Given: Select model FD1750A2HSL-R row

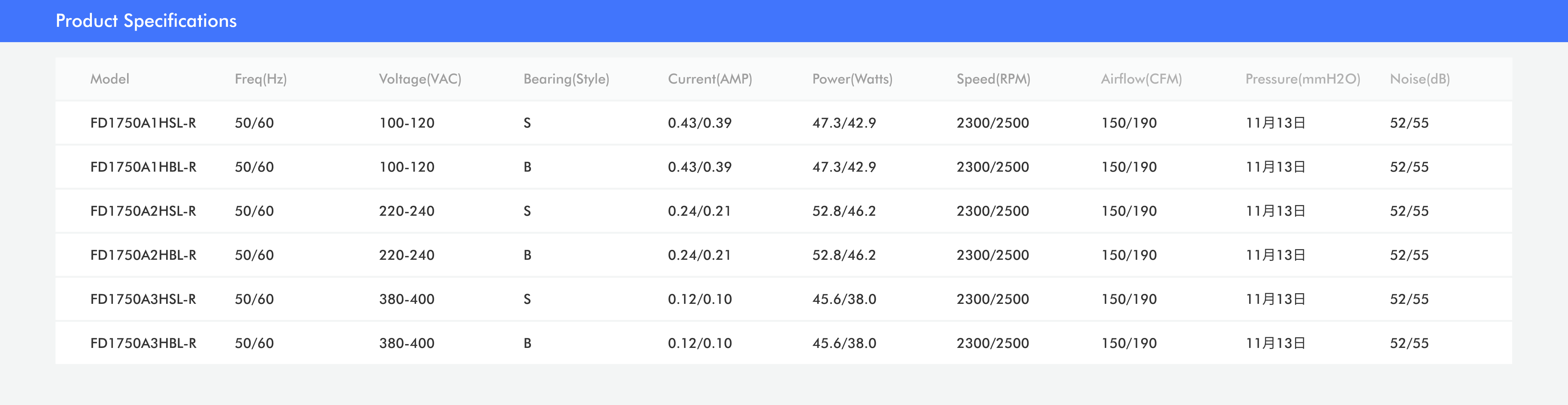Looking at the screenshot, I should click(143, 212).
